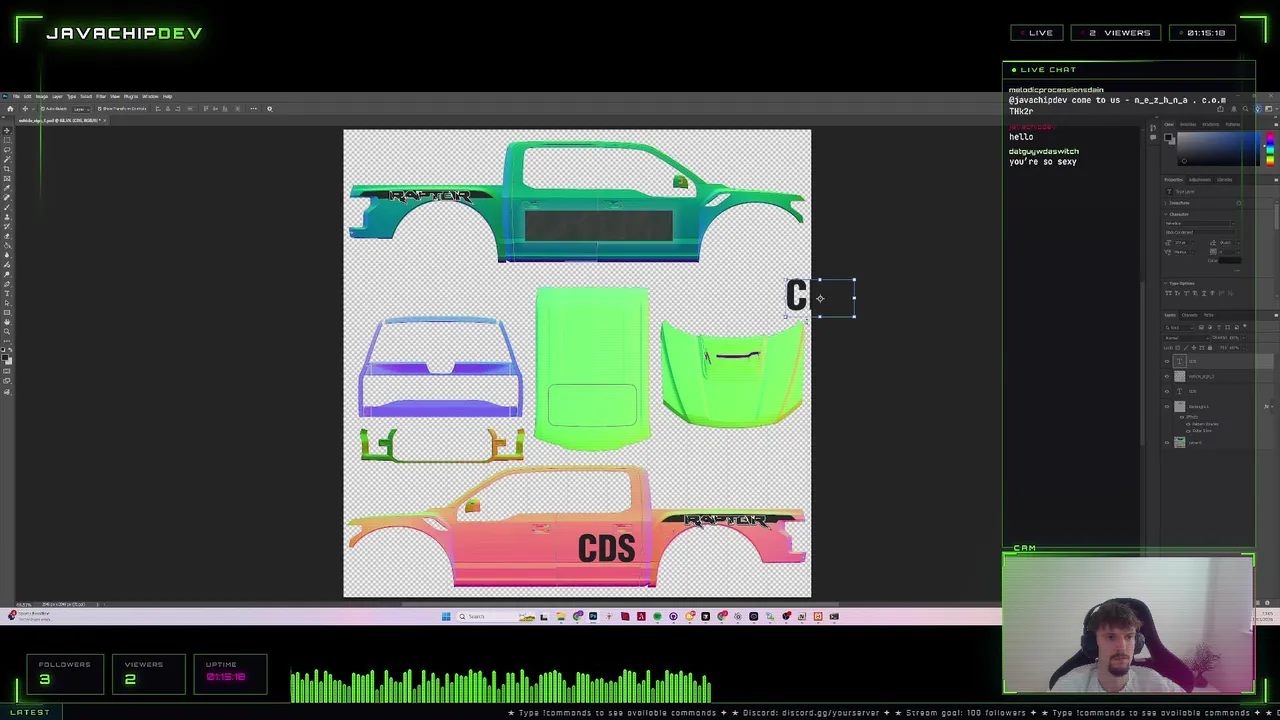Open the Edit Toolbar ellipsis button
The image size is (1280, 720).
7,341
